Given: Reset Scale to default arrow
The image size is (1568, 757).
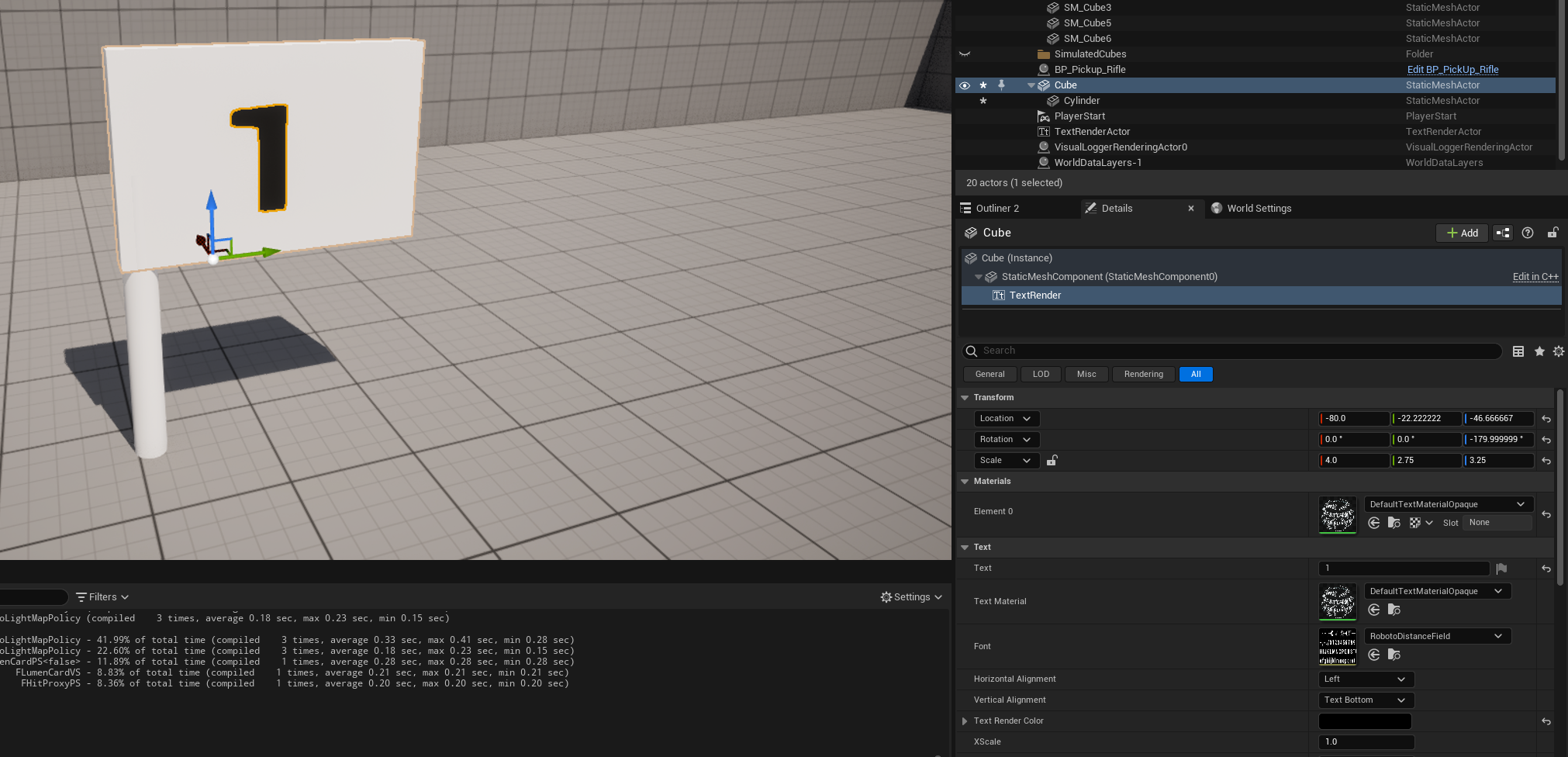Looking at the screenshot, I should click(1546, 461).
